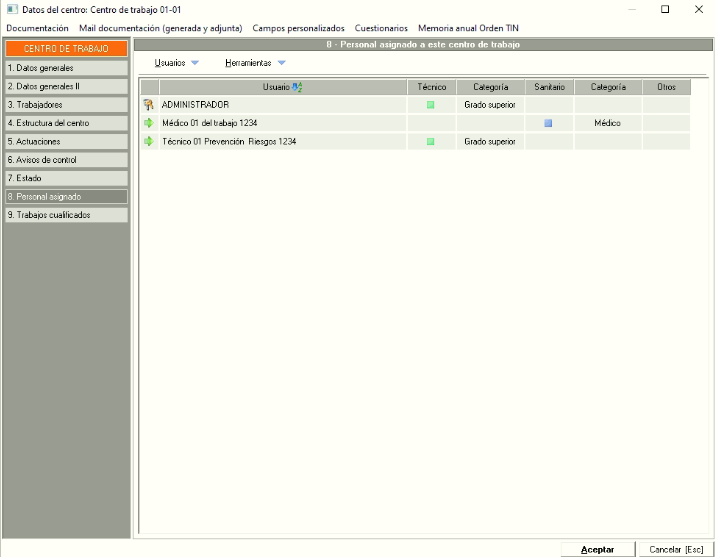Select 9. Trabajos cualificados in sidebar
The height and width of the screenshot is (557, 715).
point(66,215)
